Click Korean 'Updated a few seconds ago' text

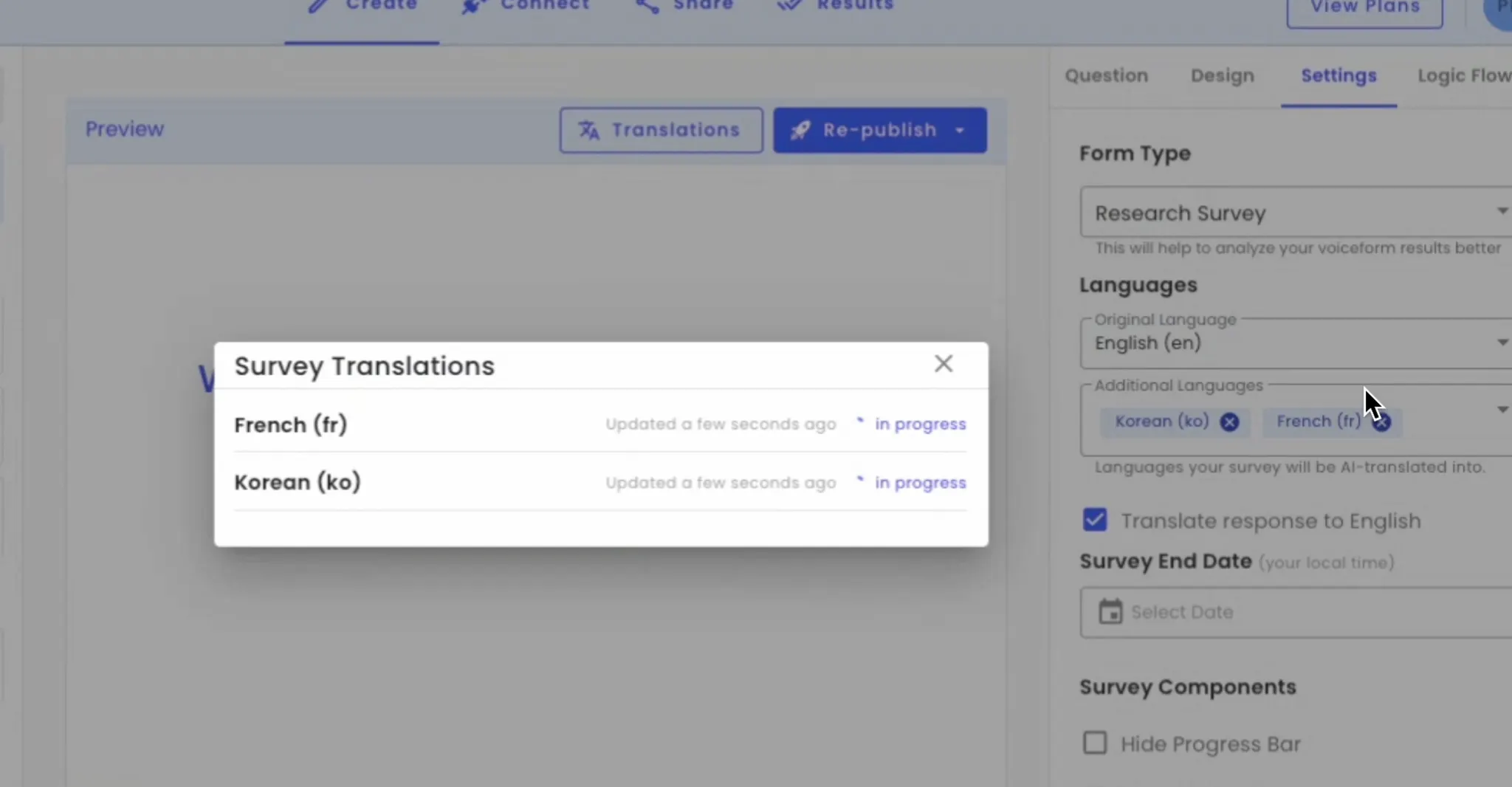pyautogui.click(x=721, y=482)
